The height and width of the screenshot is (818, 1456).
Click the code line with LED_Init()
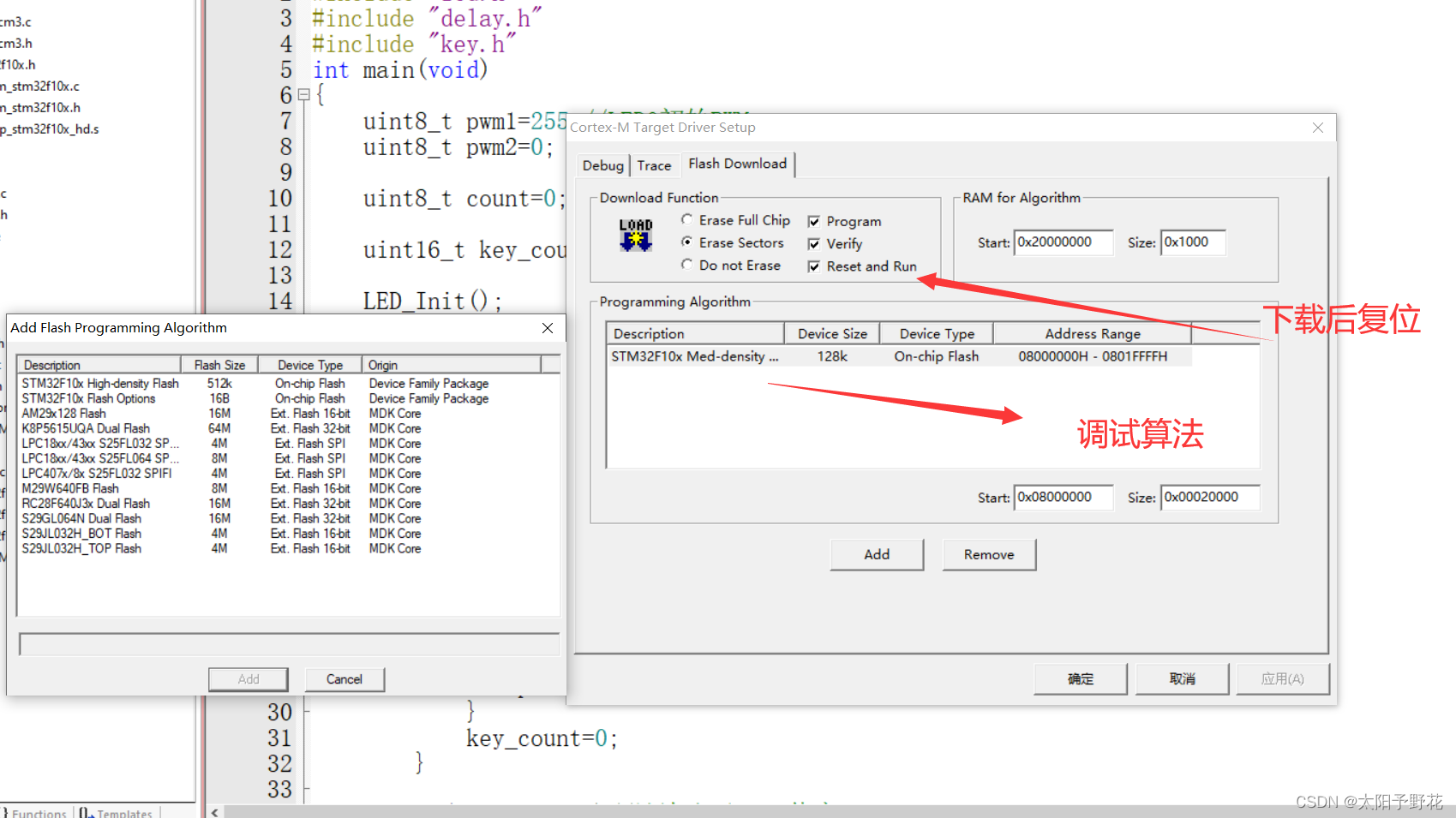coord(433,302)
